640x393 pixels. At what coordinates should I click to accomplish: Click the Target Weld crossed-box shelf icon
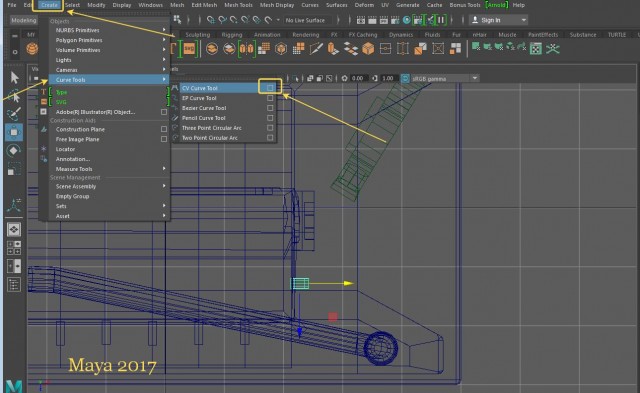click(438, 49)
